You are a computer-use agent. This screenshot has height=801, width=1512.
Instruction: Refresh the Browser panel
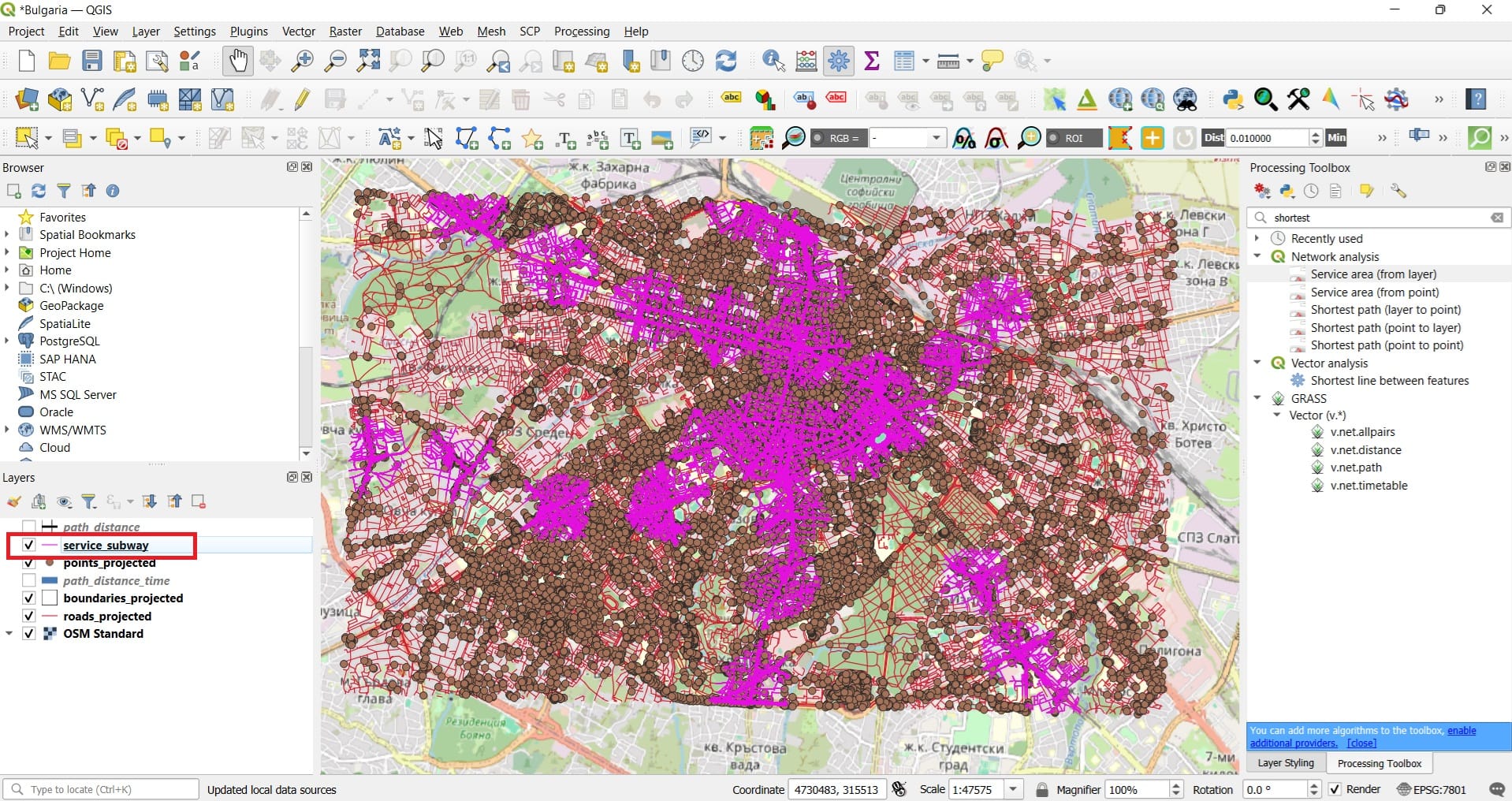(39, 191)
